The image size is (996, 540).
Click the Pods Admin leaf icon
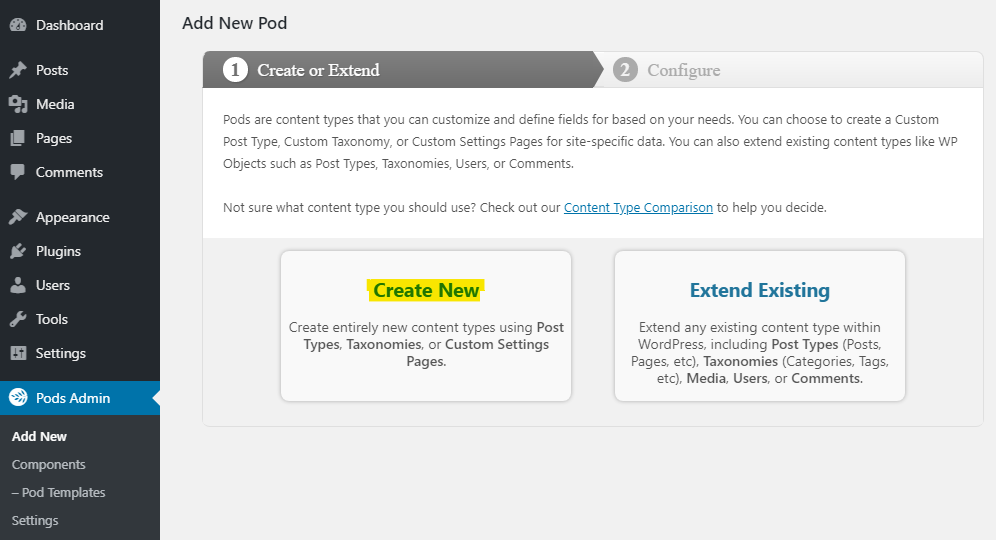(18, 398)
